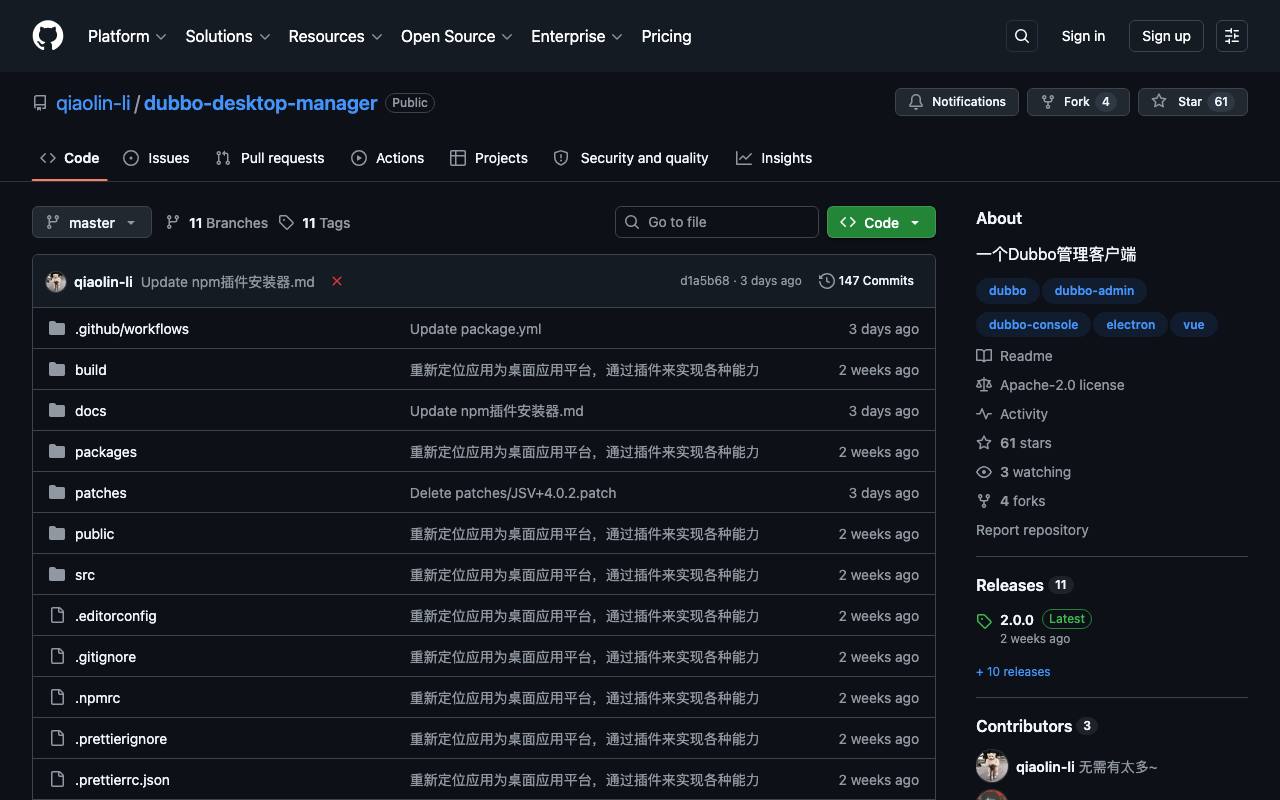Click Report repository link
The height and width of the screenshot is (800, 1280).
pyautogui.click(x=1032, y=530)
